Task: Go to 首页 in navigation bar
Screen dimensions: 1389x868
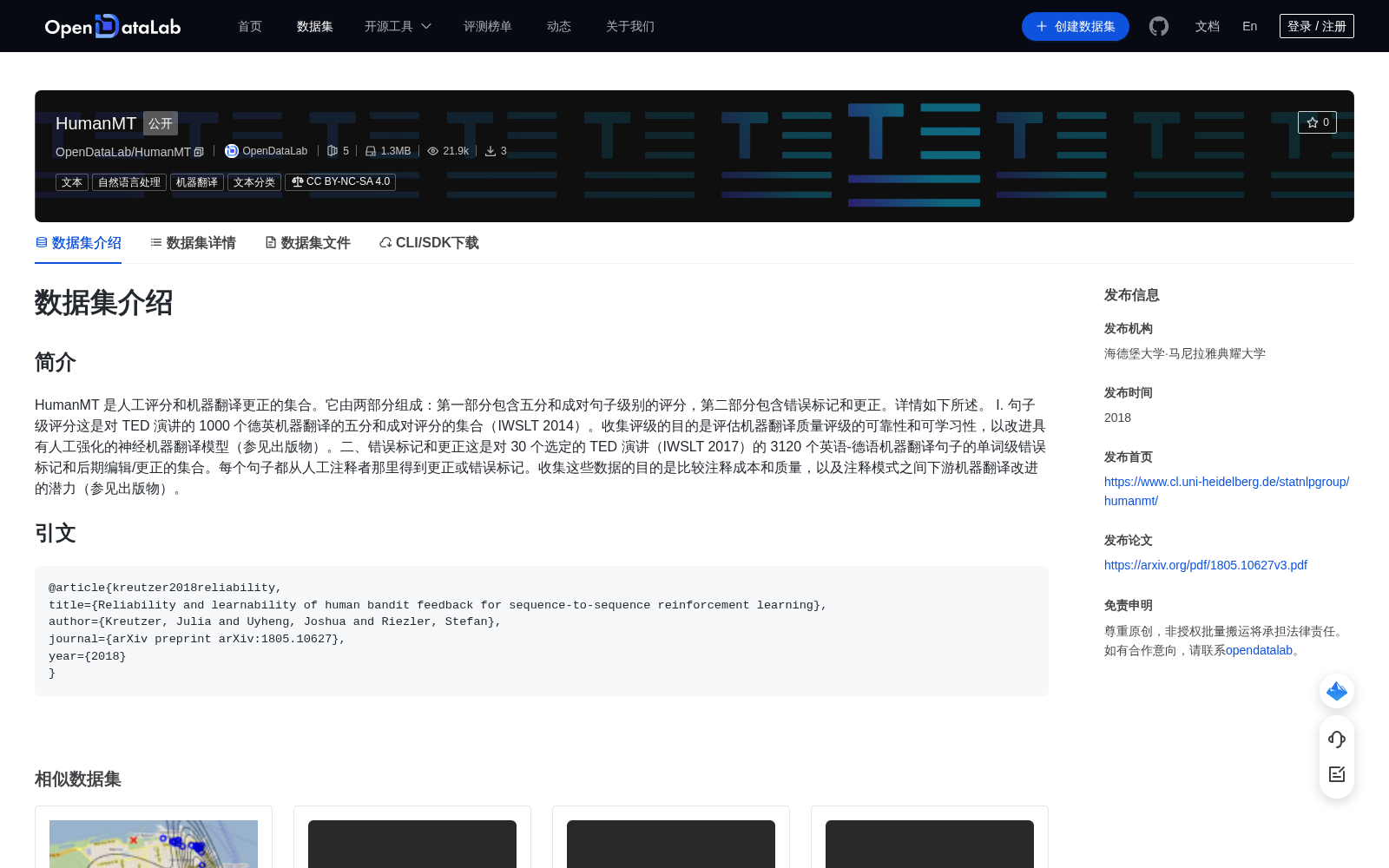Action: pyautogui.click(x=250, y=26)
